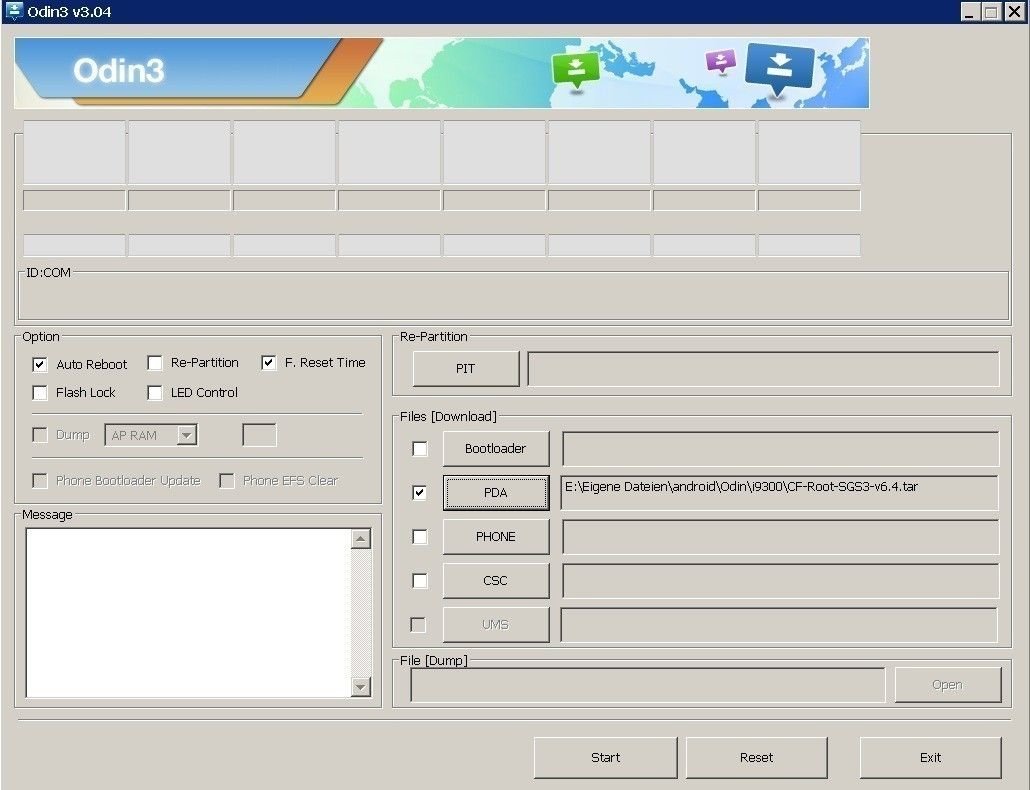This screenshot has height=790, width=1030.
Task: Minimize the Odin3 window
Action: [970, 12]
